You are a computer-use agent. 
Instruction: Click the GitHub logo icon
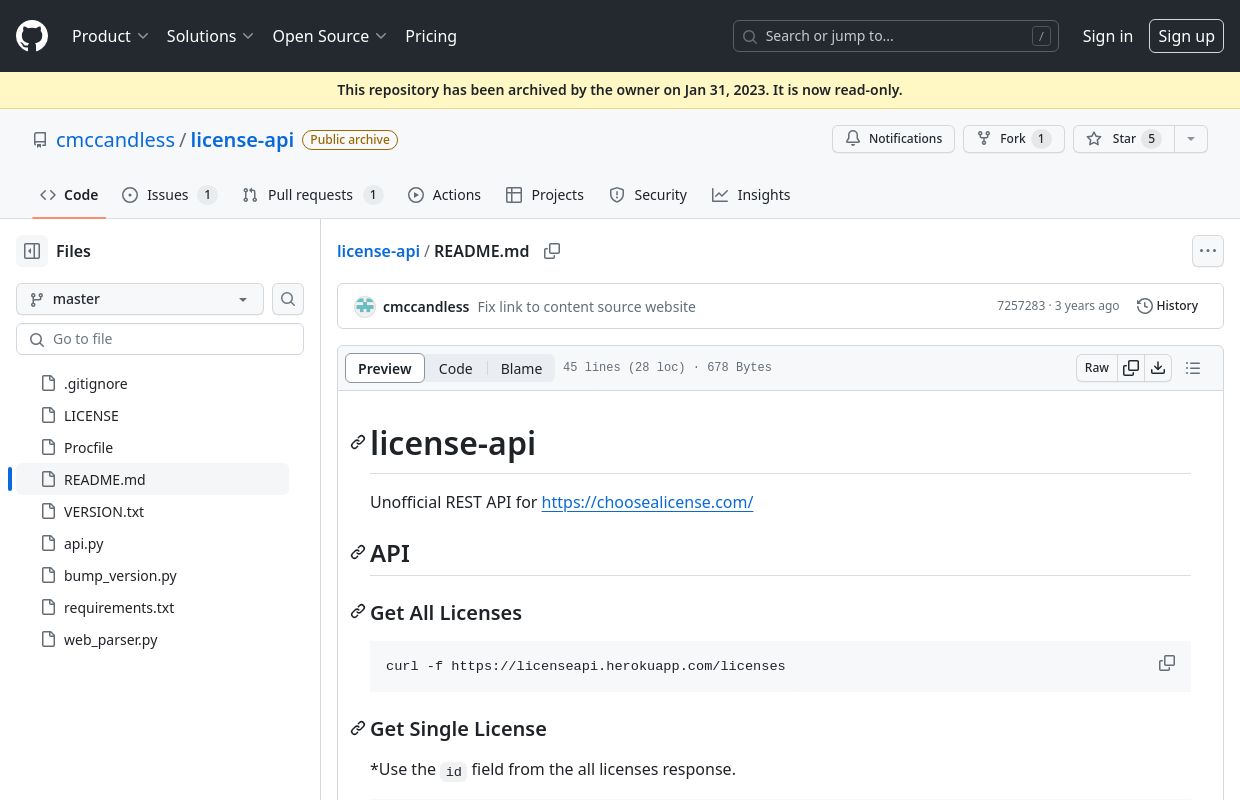[32, 36]
